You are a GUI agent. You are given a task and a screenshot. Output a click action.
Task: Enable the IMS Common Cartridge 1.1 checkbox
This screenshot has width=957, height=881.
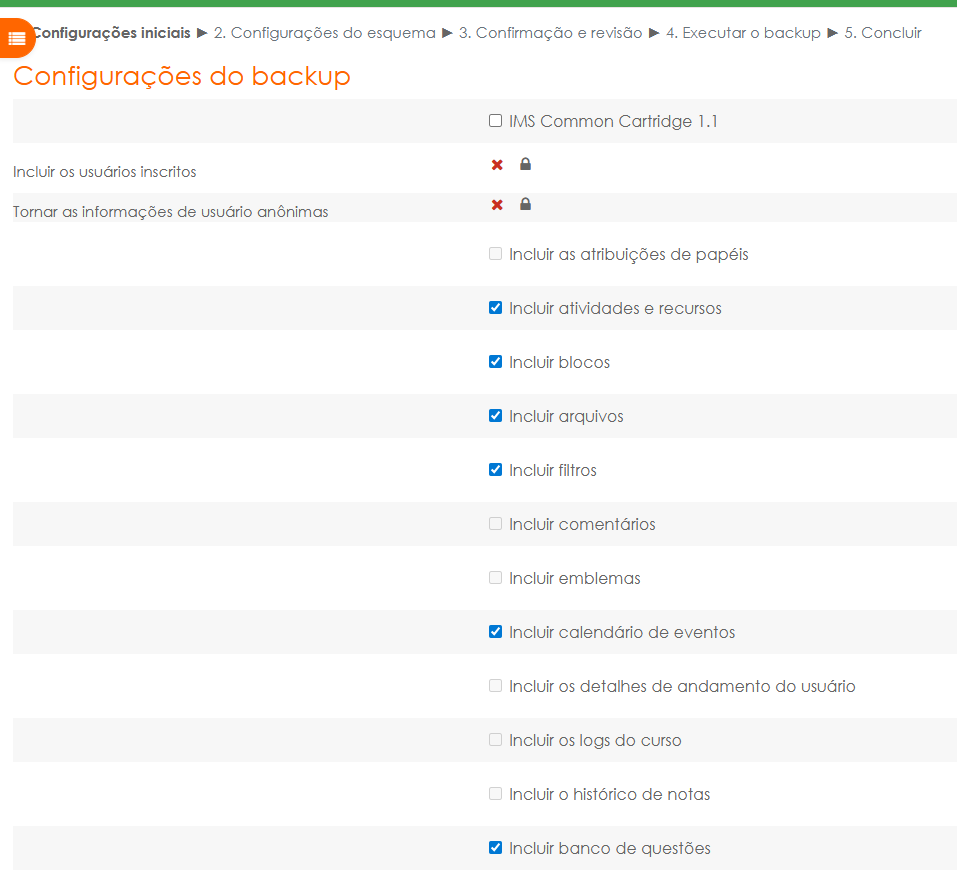pos(495,121)
